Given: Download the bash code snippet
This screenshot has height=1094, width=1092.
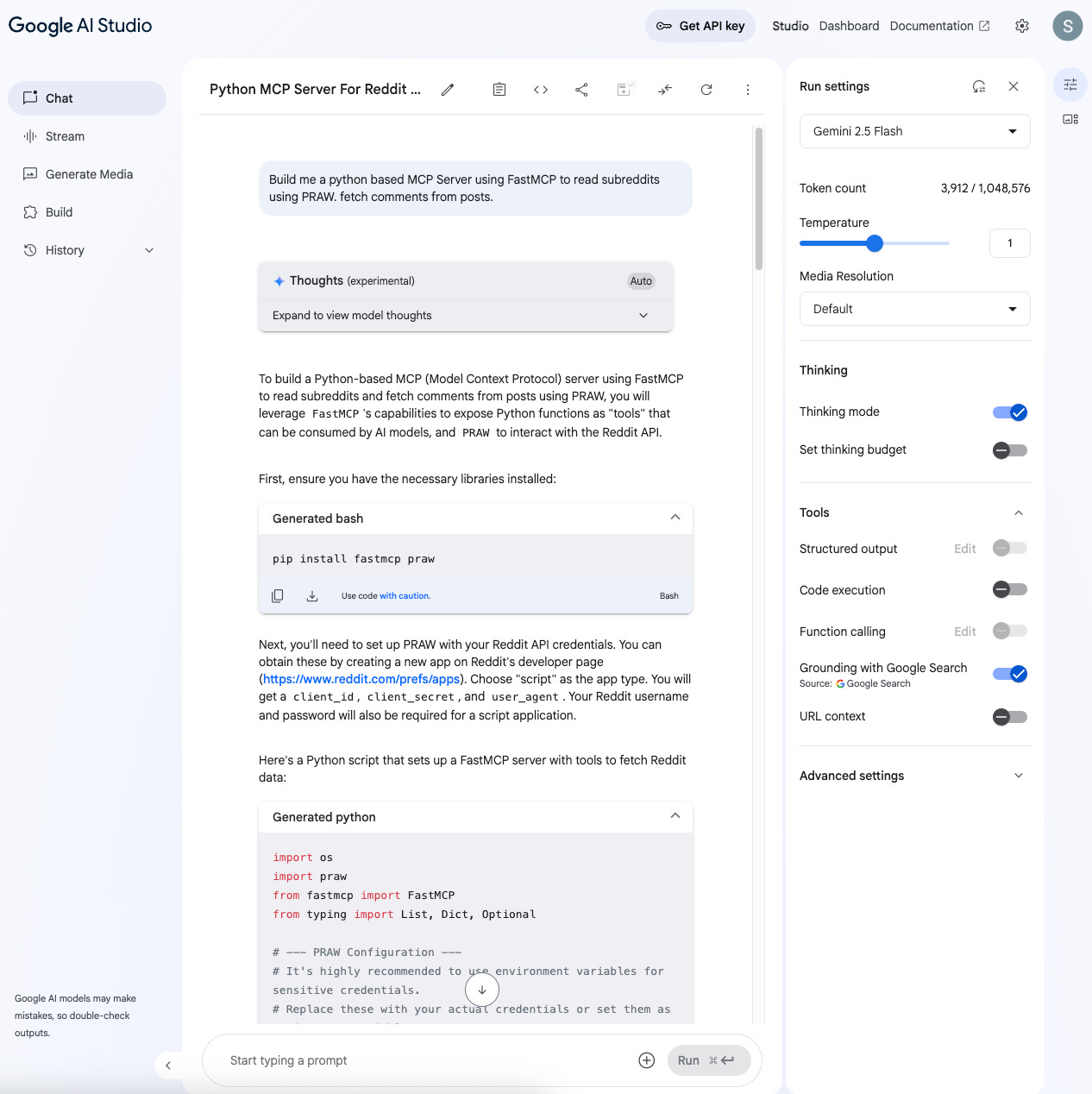Looking at the screenshot, I should tap(312, 596).
